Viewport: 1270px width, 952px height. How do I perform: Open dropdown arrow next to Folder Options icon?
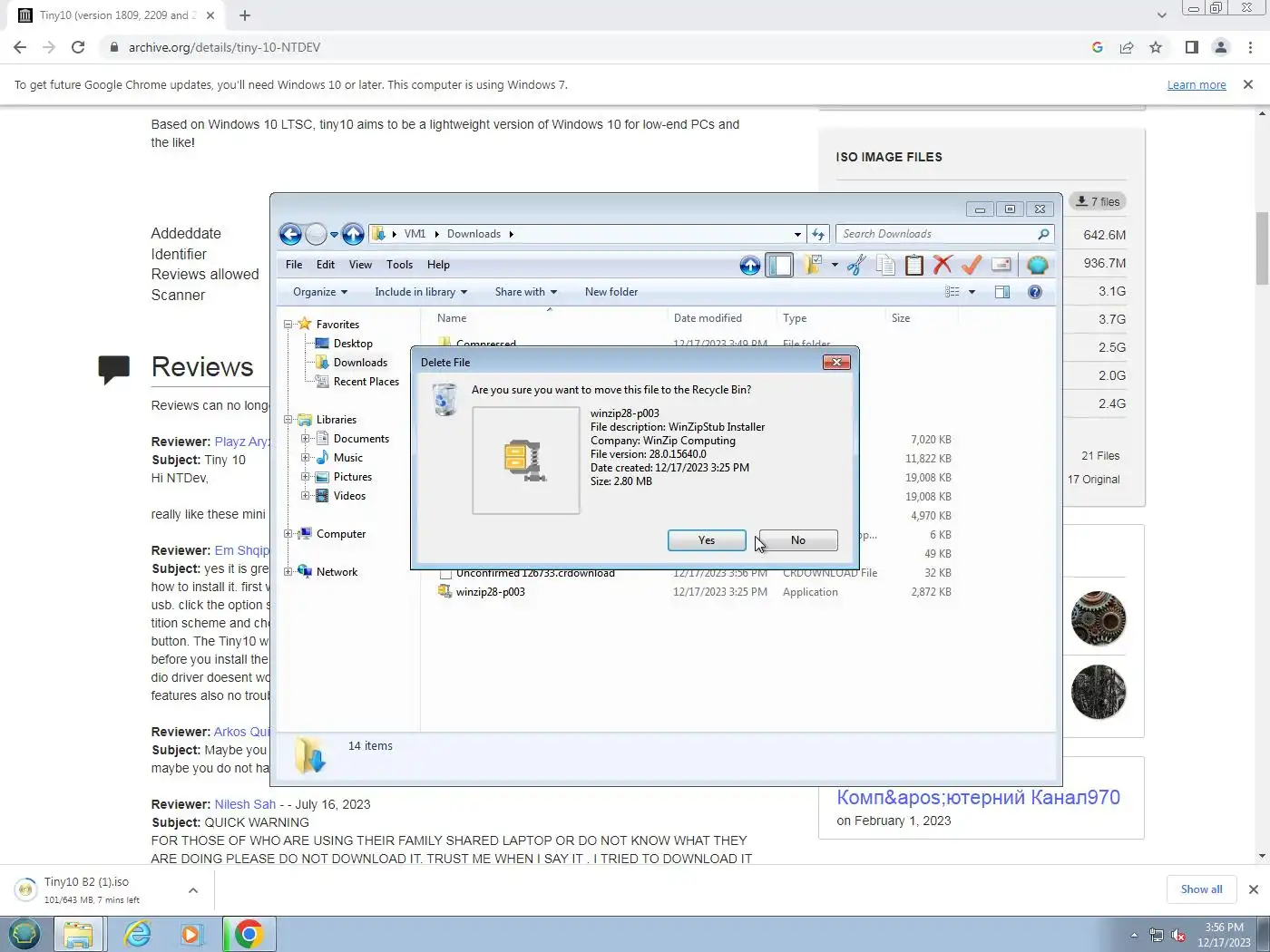pyautogui.click(x=835, y=265)
